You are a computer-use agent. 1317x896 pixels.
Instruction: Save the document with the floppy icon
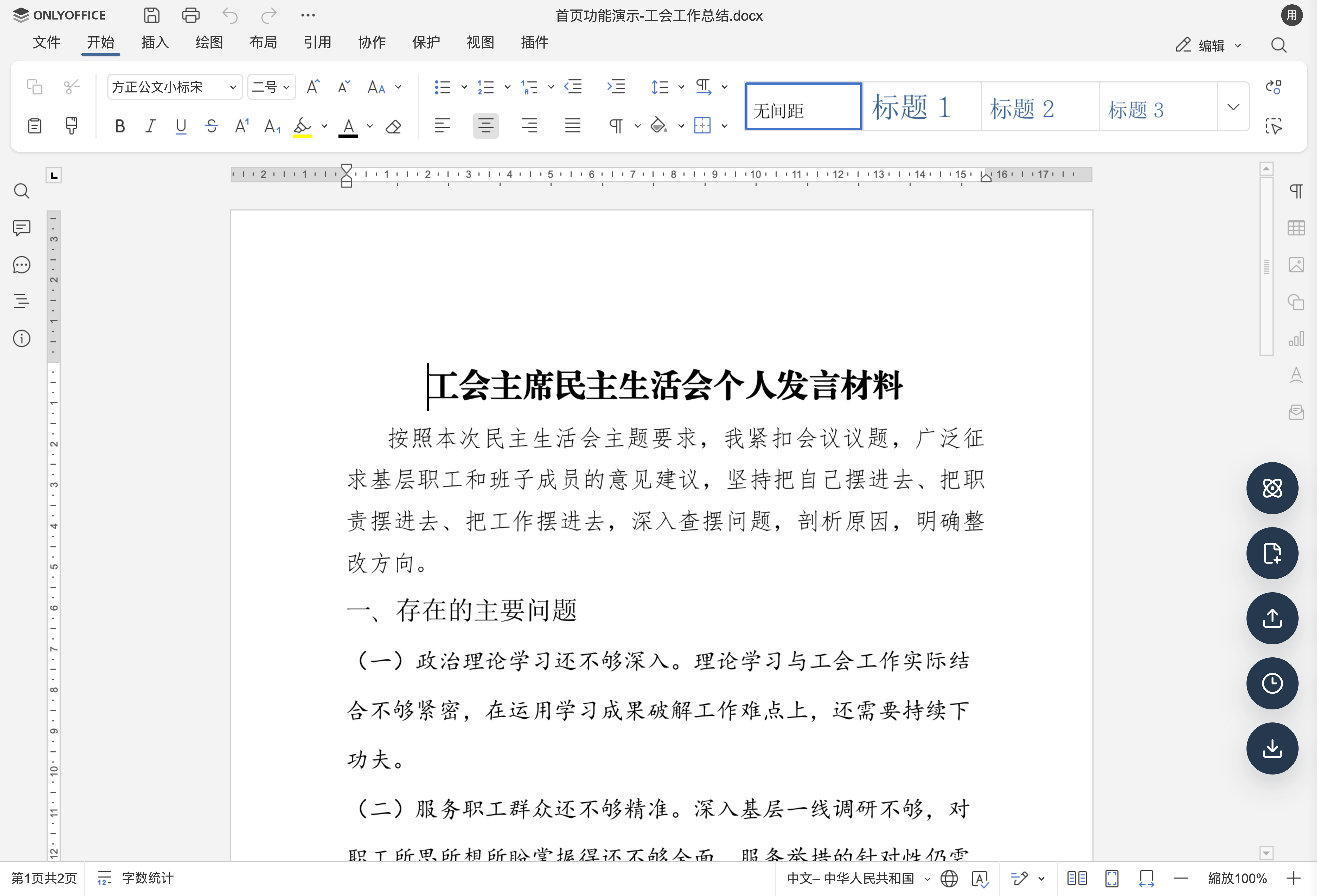(x=151, y=15)
